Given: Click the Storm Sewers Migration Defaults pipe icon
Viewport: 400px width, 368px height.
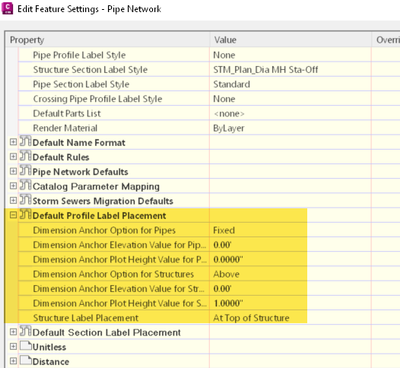Looking at the screenshot, I should tap(25, 200).
